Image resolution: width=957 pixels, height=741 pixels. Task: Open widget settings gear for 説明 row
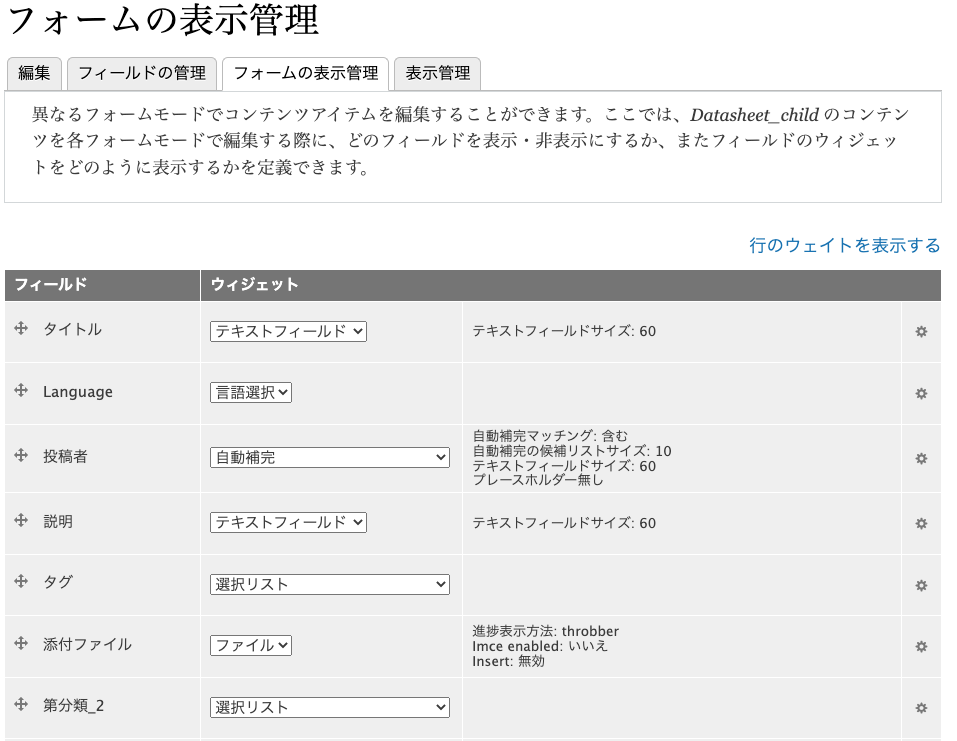921,523
